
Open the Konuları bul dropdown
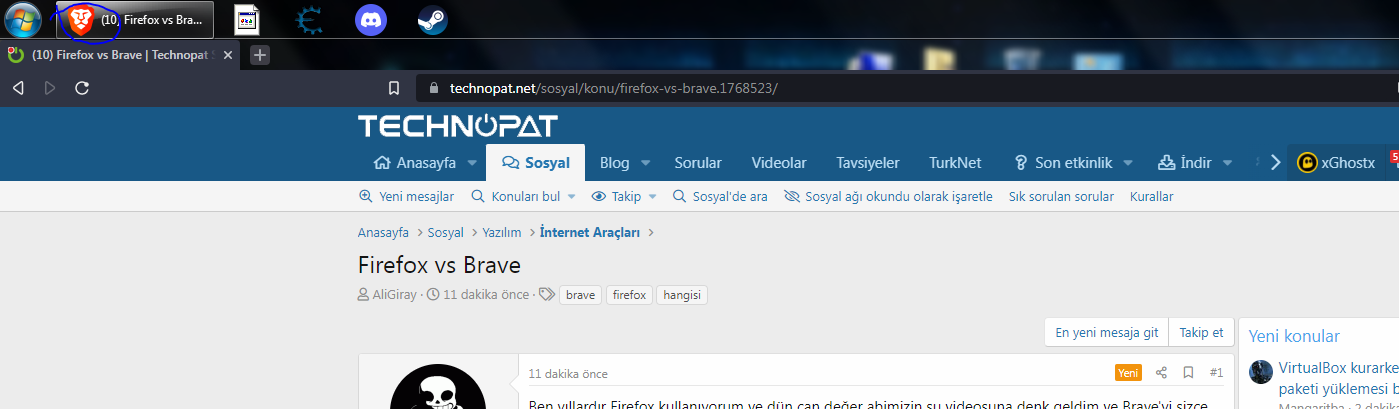(x=523, y=196)
